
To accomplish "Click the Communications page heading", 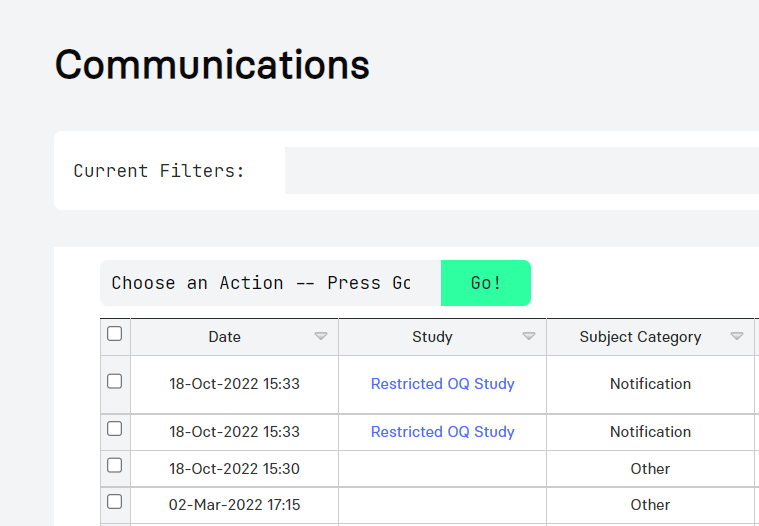I will click(x=212, y=64).
